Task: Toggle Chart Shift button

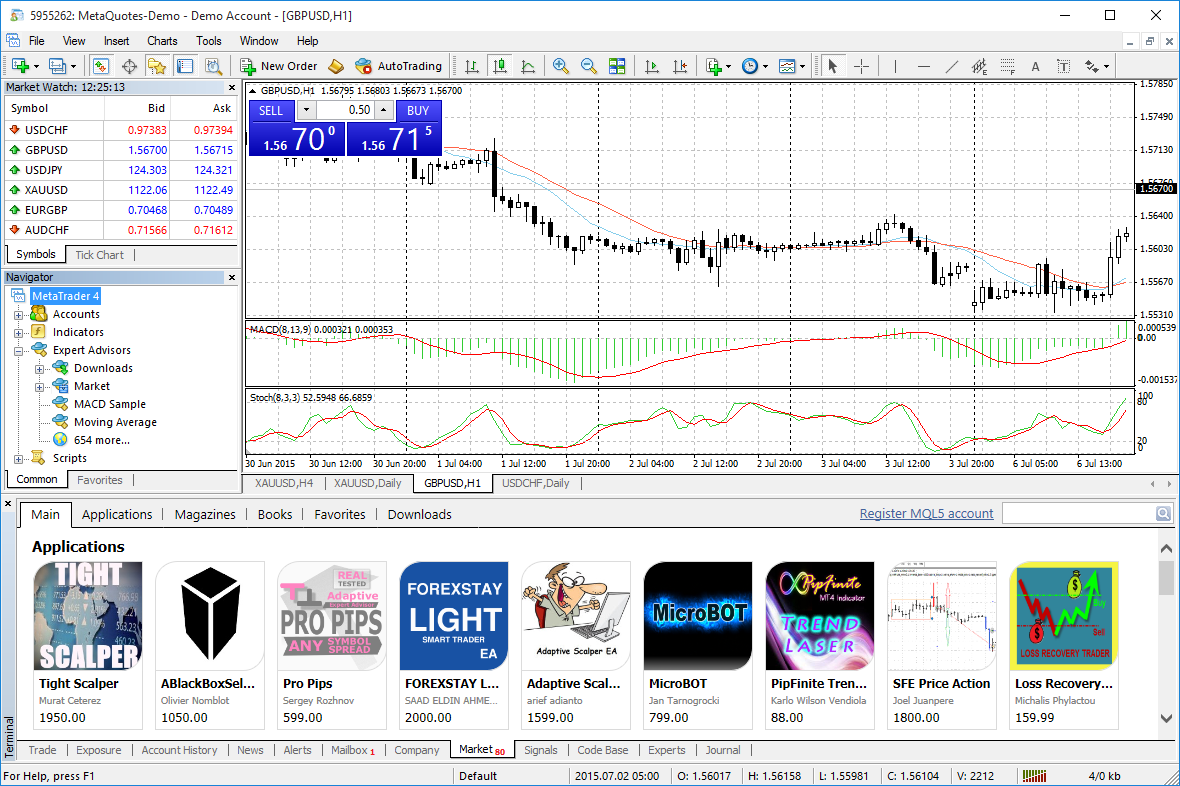Action: coord(680,66)
